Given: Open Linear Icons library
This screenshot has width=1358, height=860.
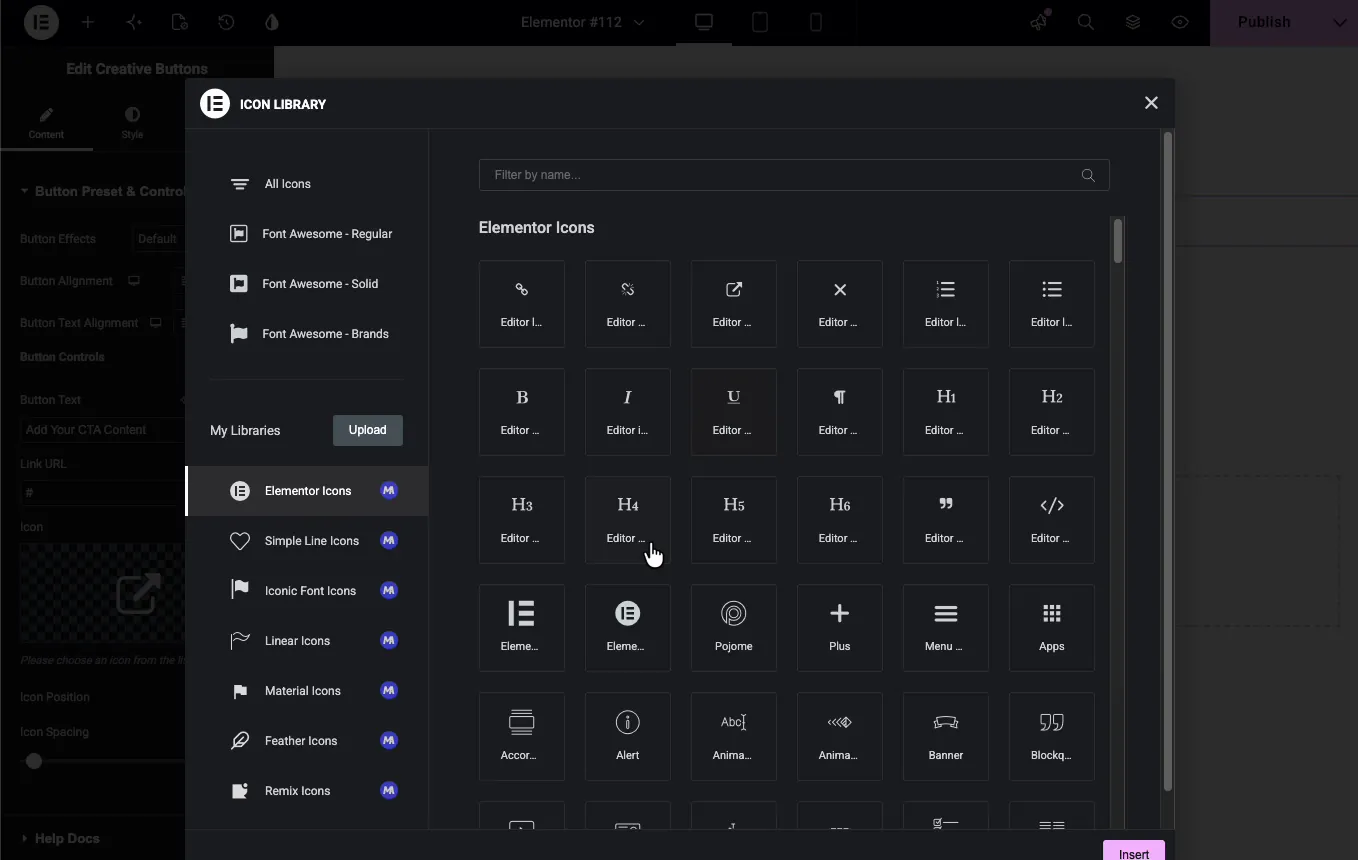Looking at the screenshot, I should tap(307, 641).
